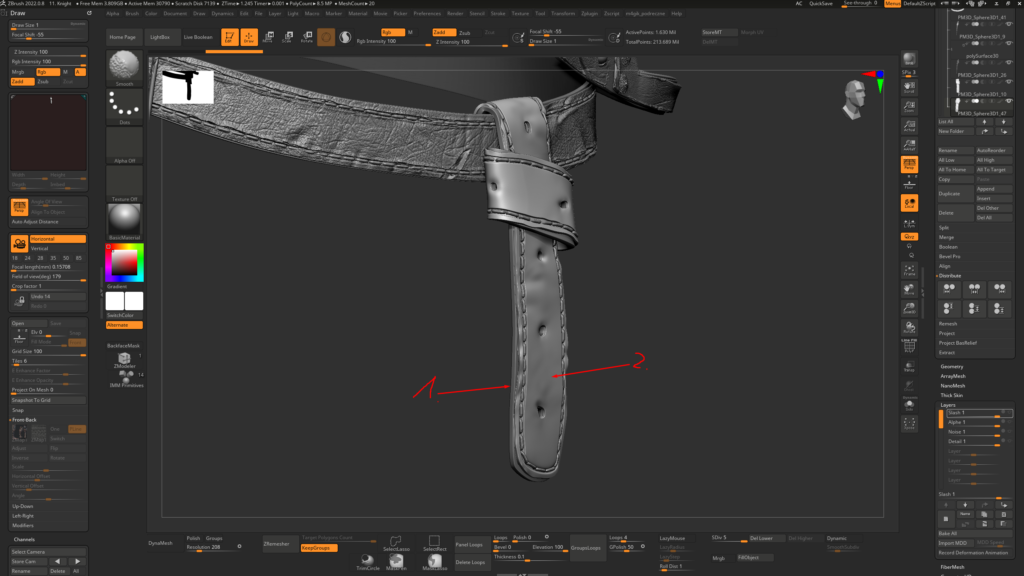The width and height of the screenshot is (1024, 576).
Task: Click the Home Page button
Action: click(x=122, y=37)
